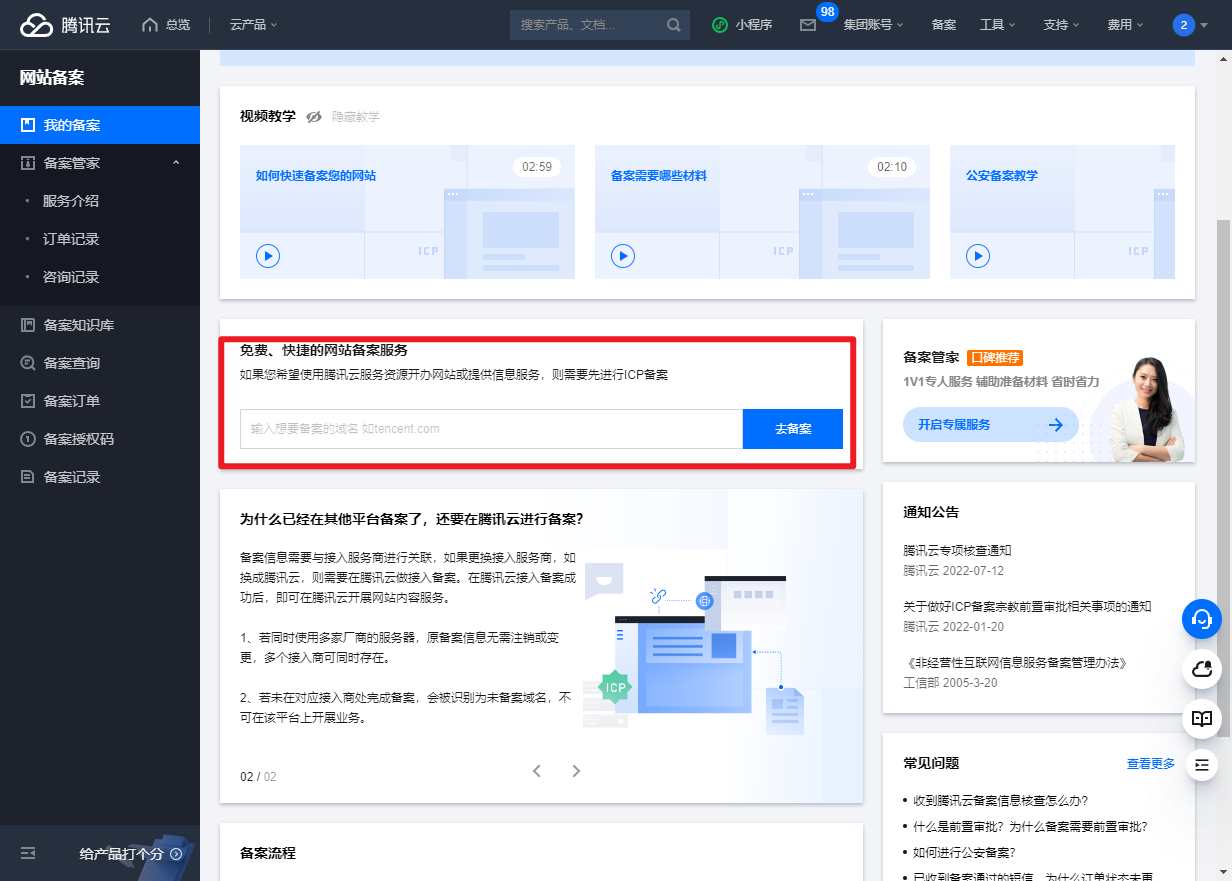The height and width of the screenshot is (881, 1232).
Task: Open the headset customer service assistant
Action: point(1202,619)
